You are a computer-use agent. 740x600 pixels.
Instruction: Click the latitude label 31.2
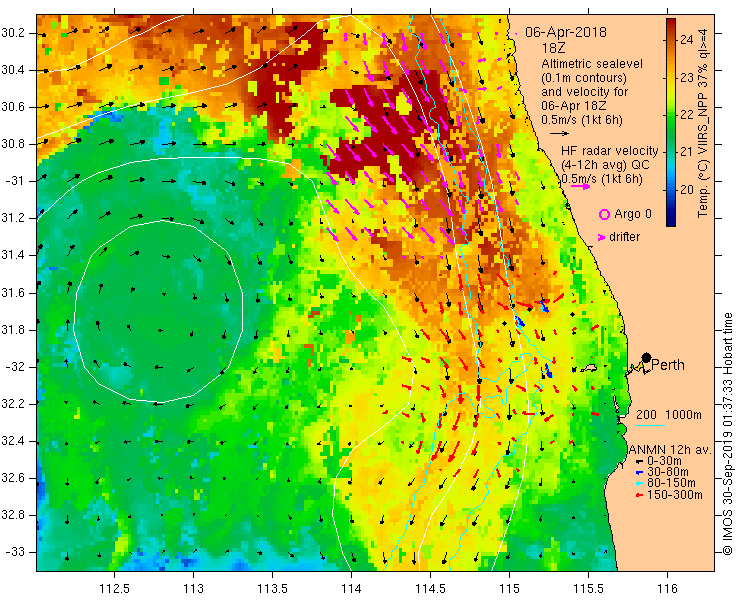[x=13, y=218]
